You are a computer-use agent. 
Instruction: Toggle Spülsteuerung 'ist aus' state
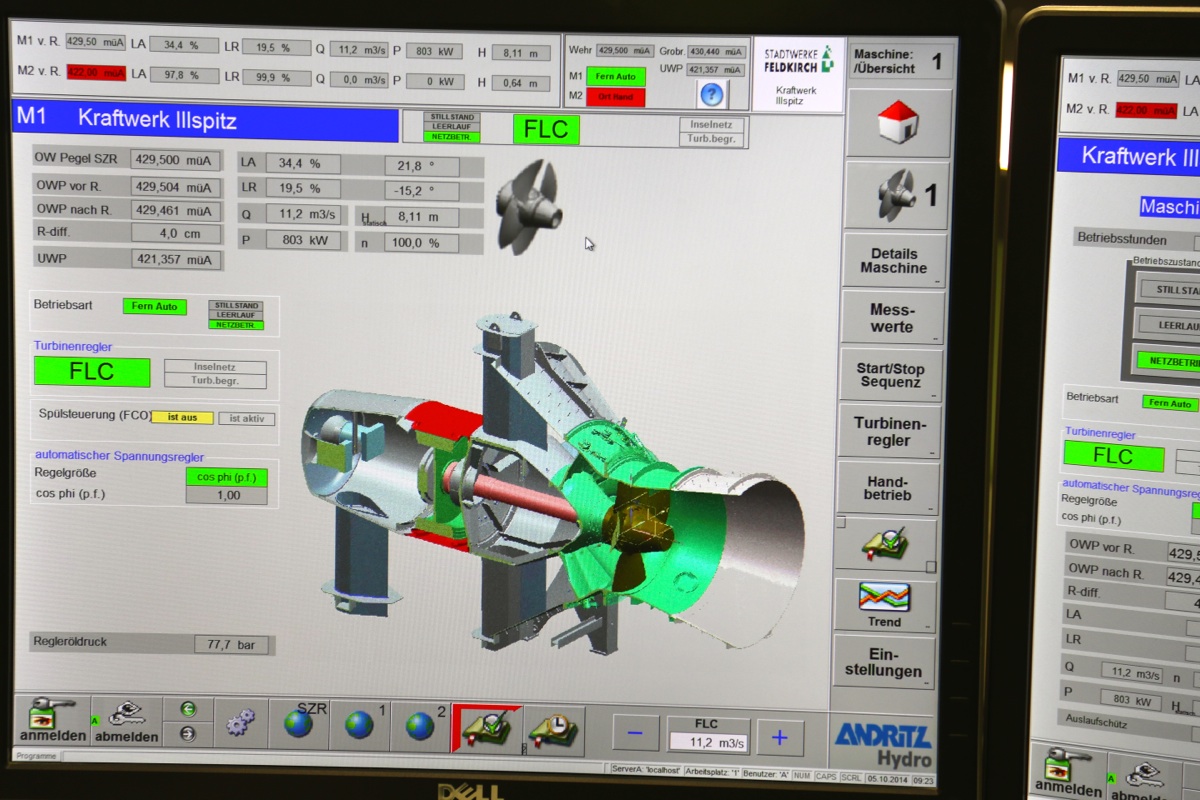click(x=182, y=417)
